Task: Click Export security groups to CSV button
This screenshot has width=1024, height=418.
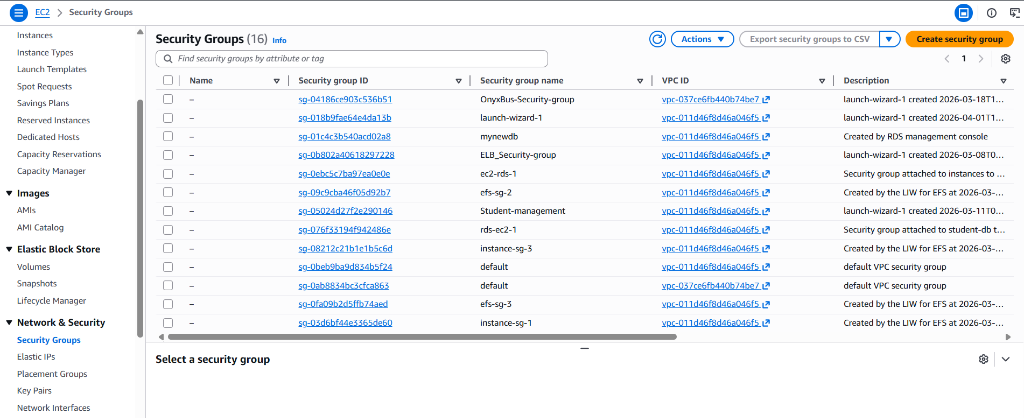Action: point(810,39)
